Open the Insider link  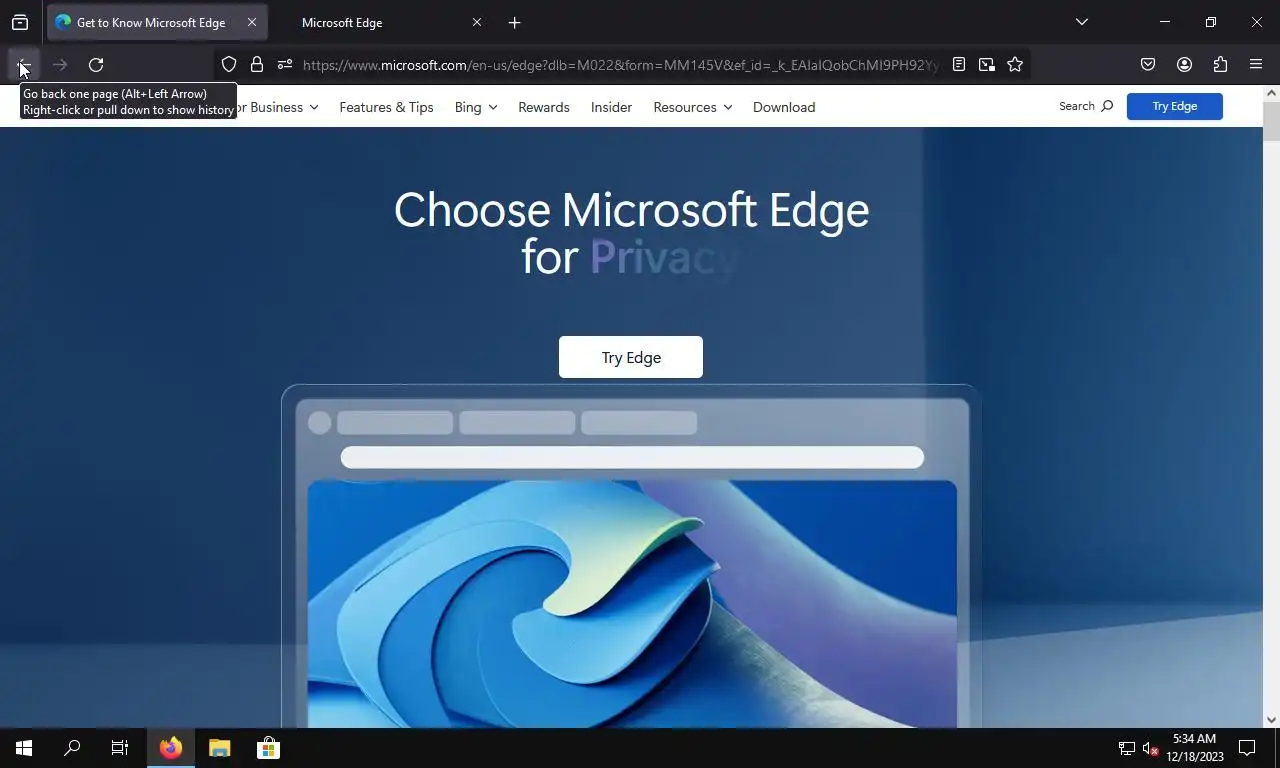(611, 107)
